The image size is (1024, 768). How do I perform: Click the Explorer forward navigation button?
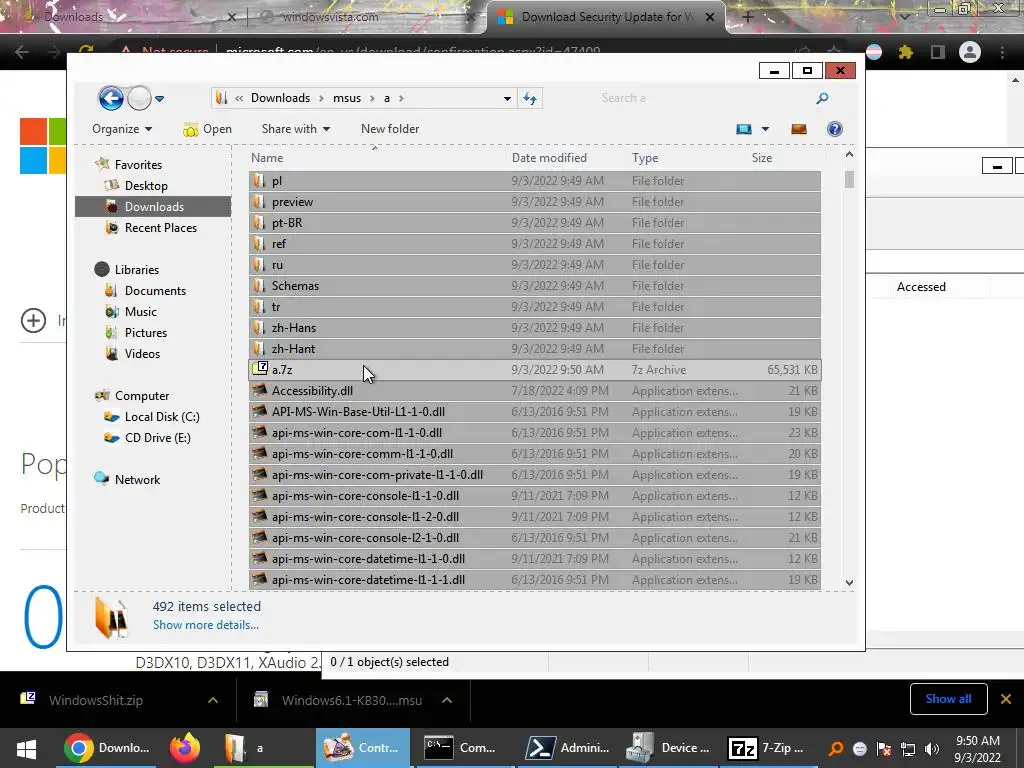pyautogui.click(x=138, y=99)
